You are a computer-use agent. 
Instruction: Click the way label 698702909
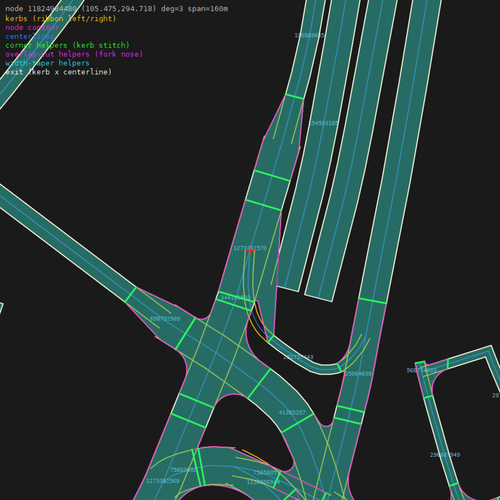[165, 319]
